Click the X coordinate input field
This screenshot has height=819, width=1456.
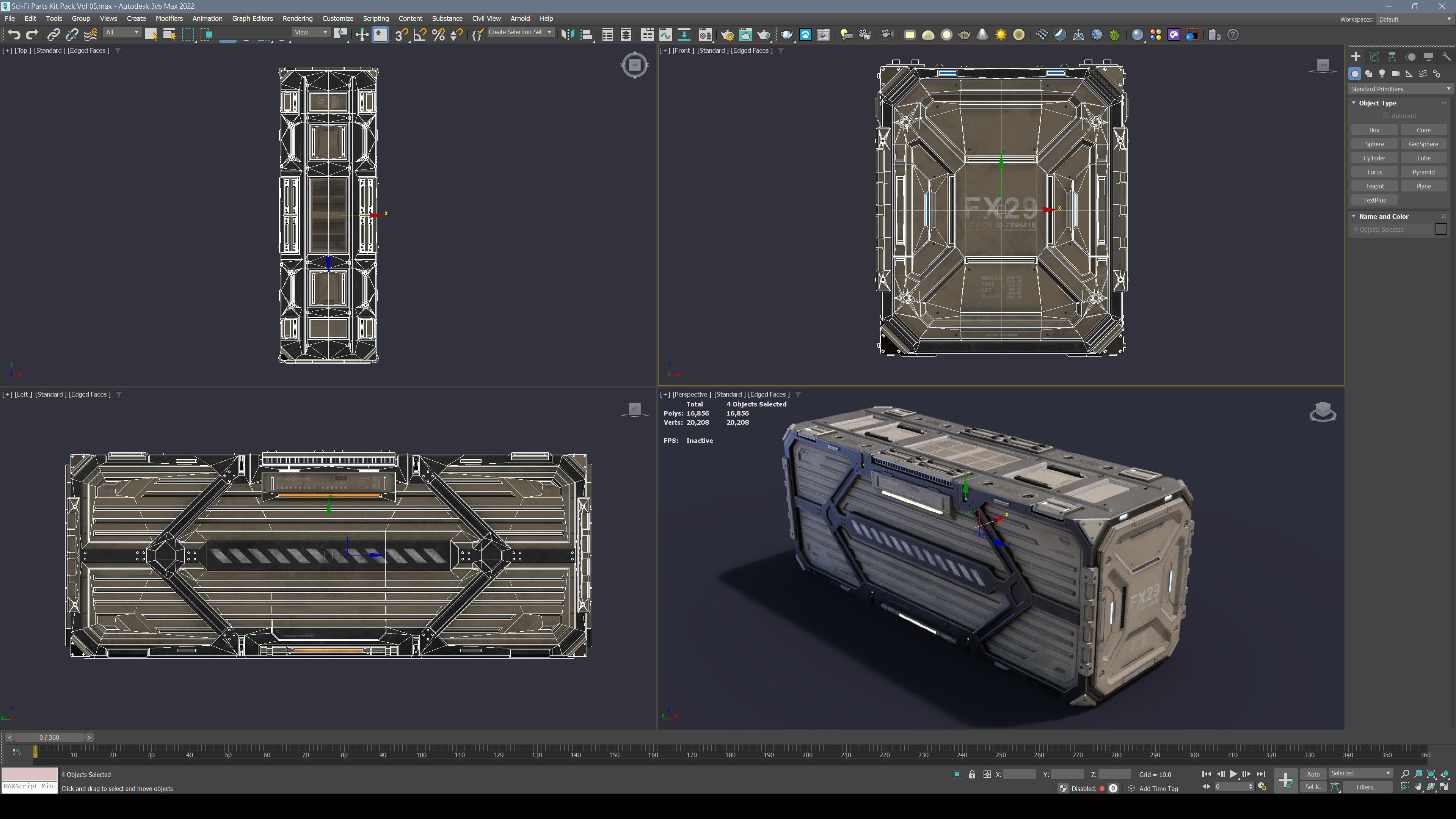pos(1019,774)
